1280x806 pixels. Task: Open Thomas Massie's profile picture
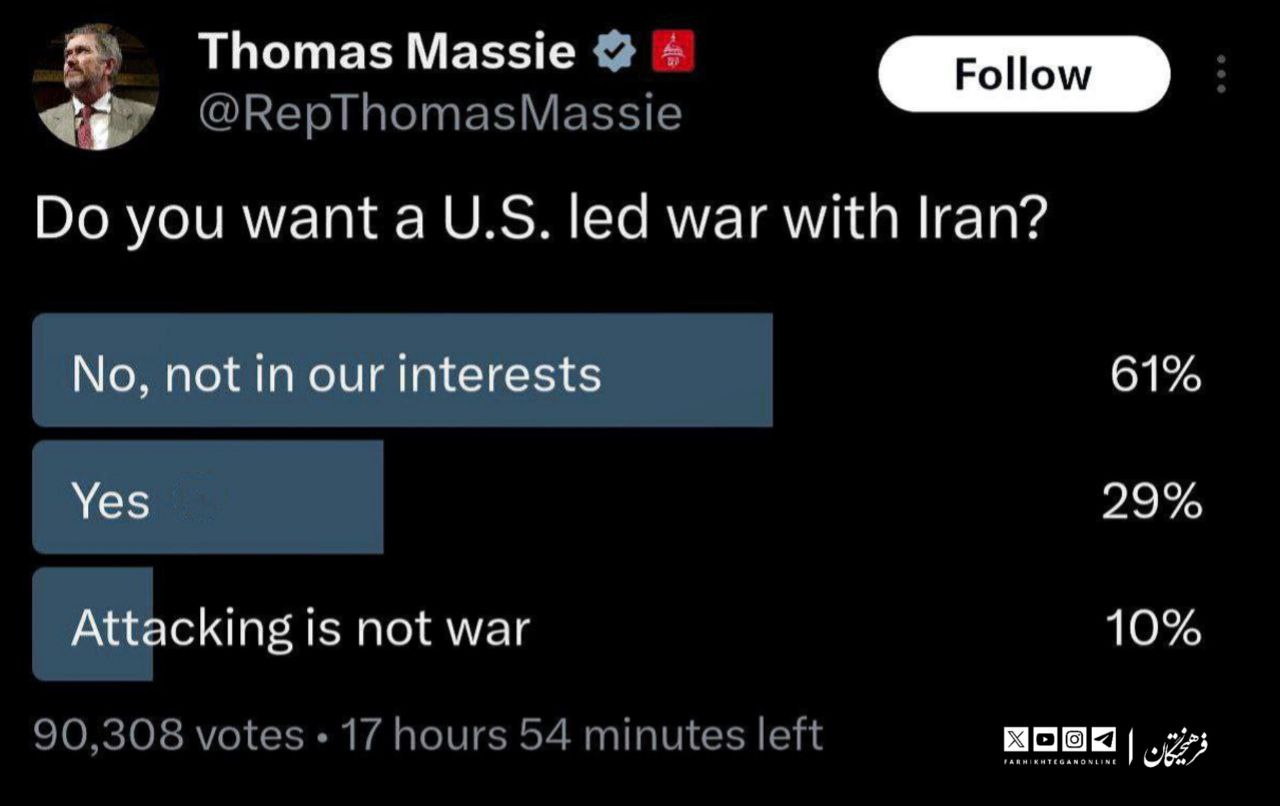[x=96, y=88]
